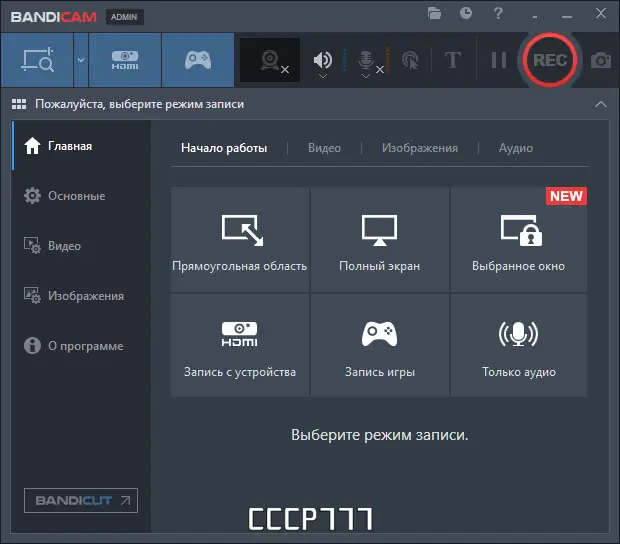Select screen recording mode in top toolbar

click(37, 60)
